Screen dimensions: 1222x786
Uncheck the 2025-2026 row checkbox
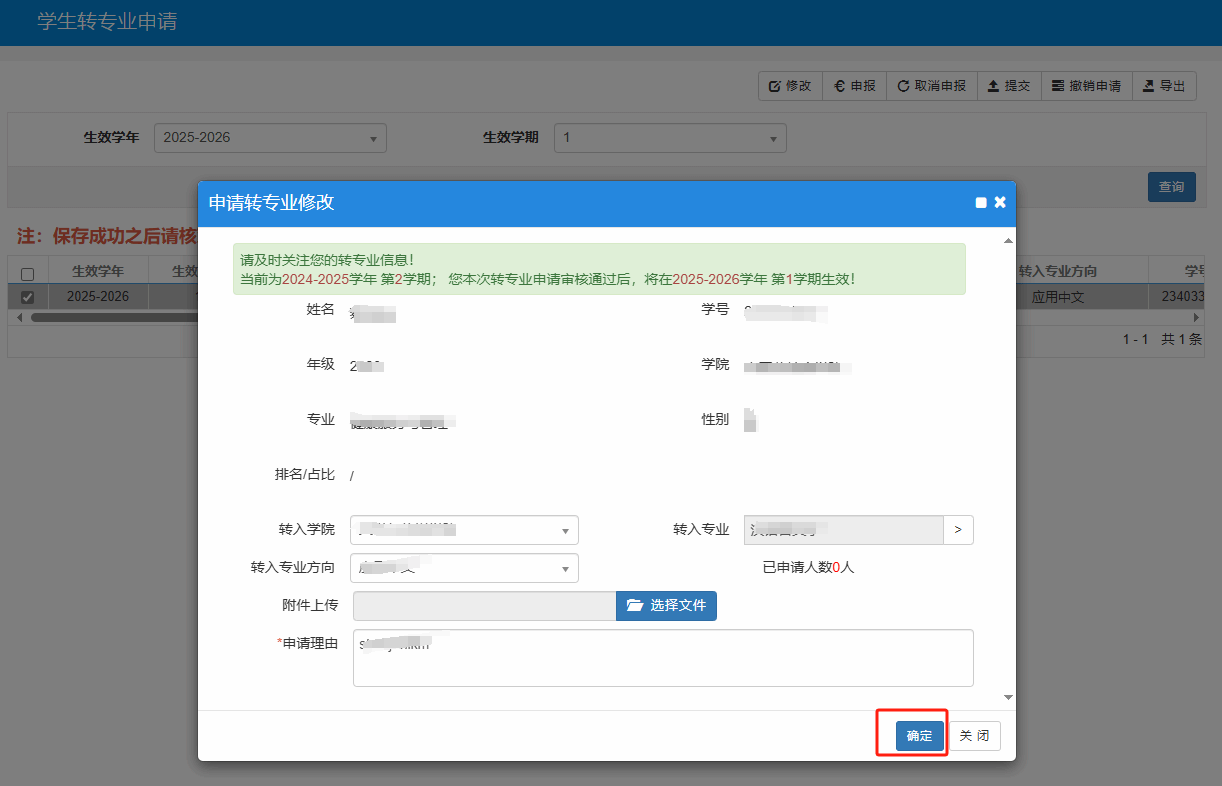click(x=28, y=297)
